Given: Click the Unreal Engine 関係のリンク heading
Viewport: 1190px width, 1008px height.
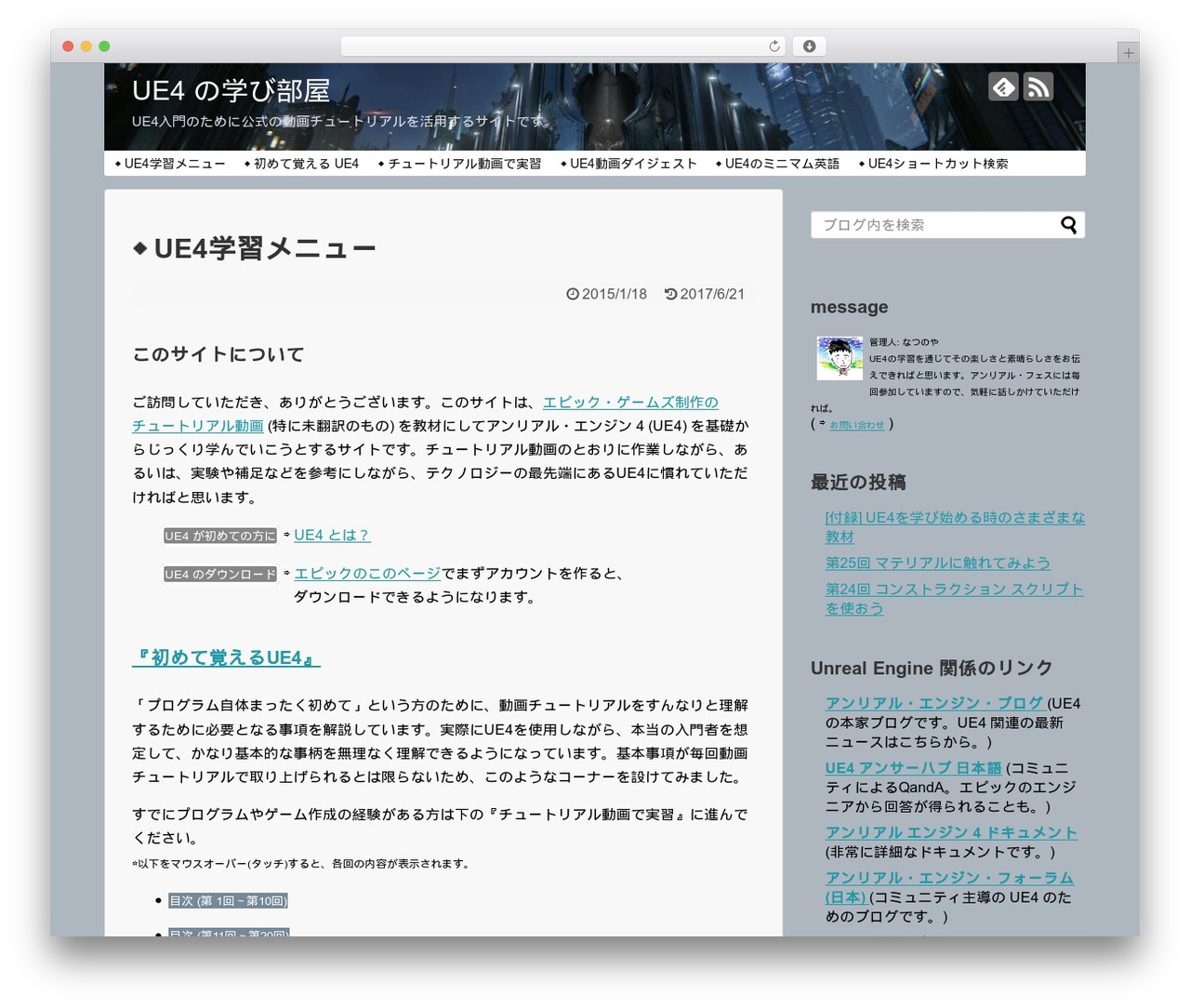Looking at the screenshot, I should [932, 669].
